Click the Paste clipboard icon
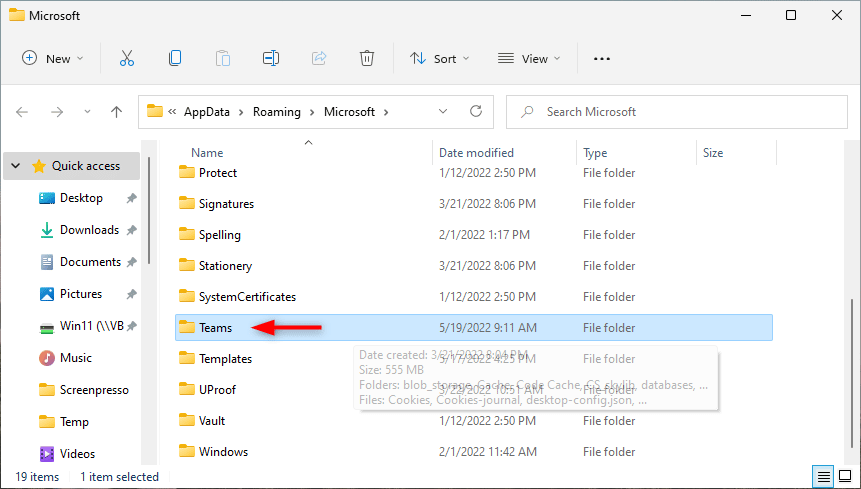The height and width of the screenshot is (489, 861). [222, 58]
